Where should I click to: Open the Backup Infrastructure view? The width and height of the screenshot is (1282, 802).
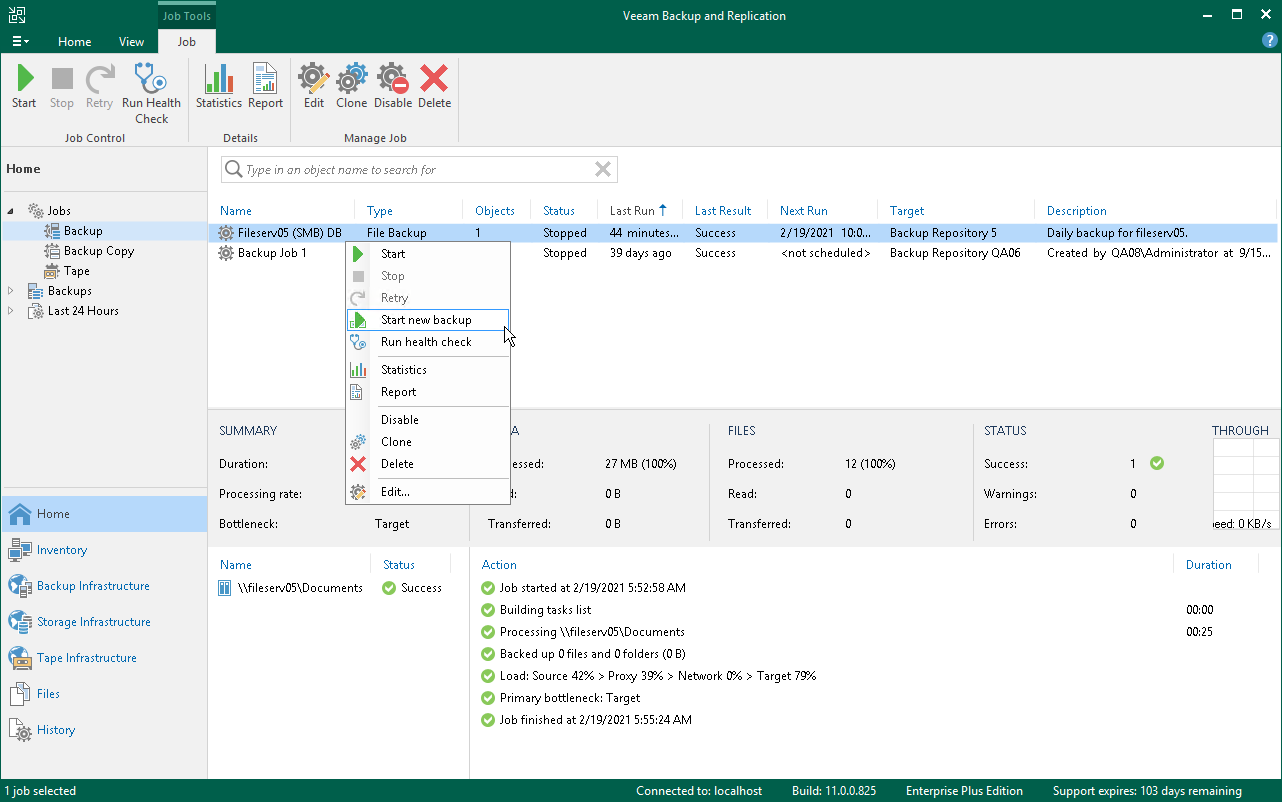point(93,586)
